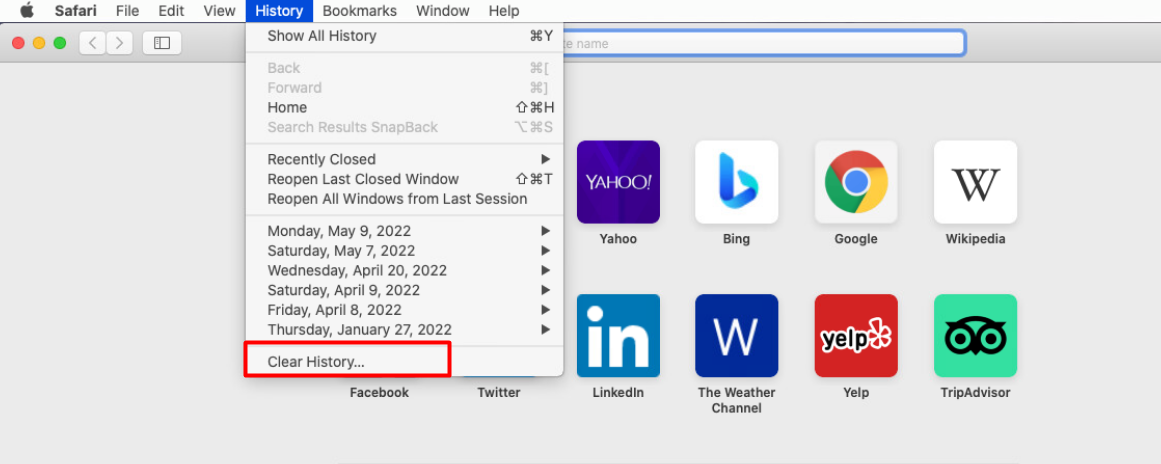Open the Yelp favorite tile

pyautogui.click(x=856, y=336)
